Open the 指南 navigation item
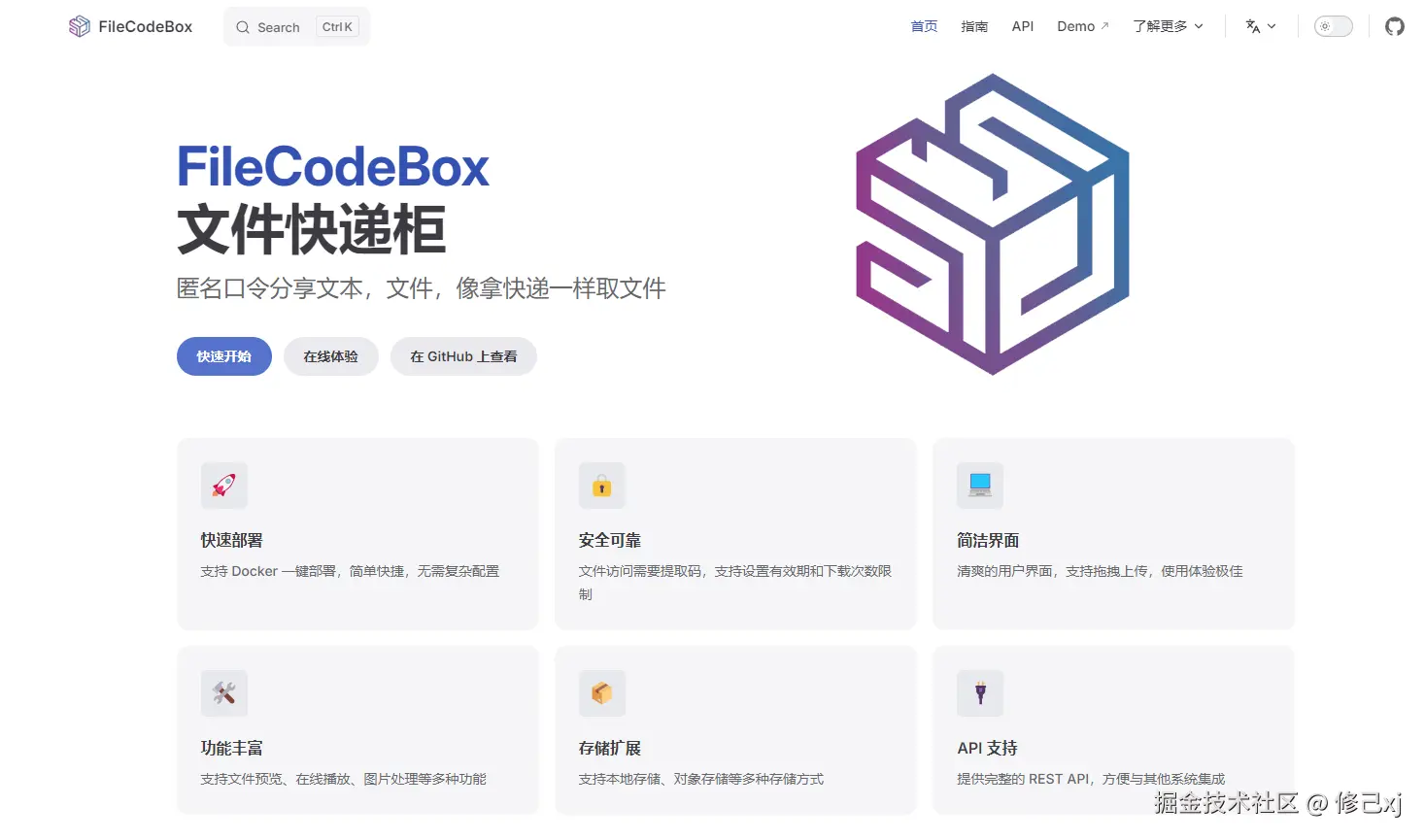The width and height of the screenshot is (1425, 840). point(974,26)
